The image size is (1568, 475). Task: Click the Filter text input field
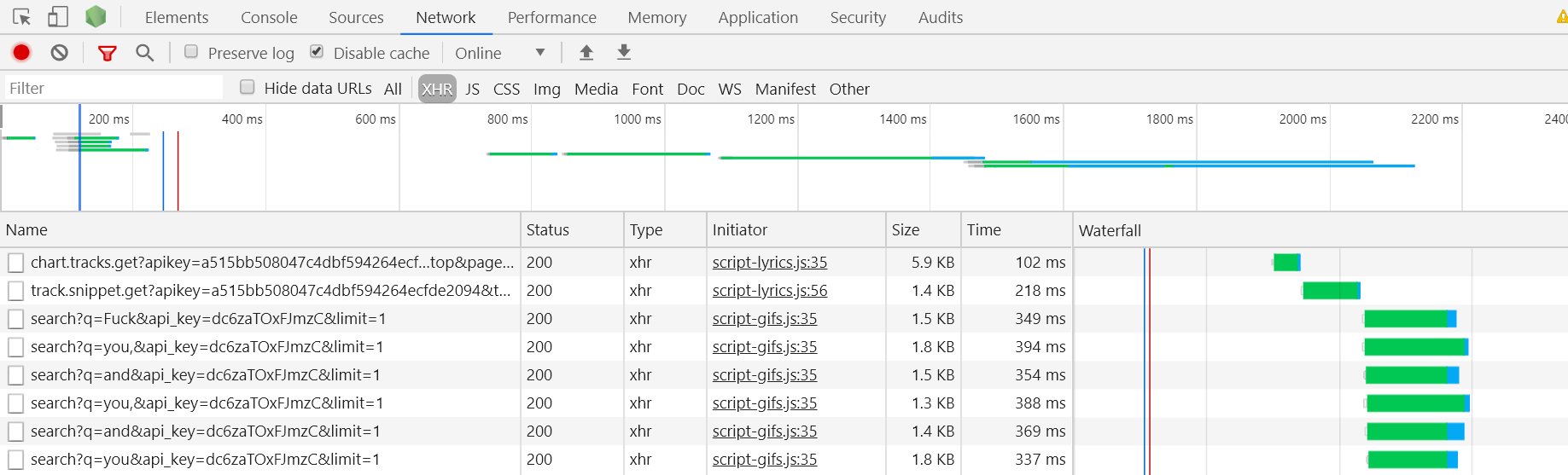[114, 88]
